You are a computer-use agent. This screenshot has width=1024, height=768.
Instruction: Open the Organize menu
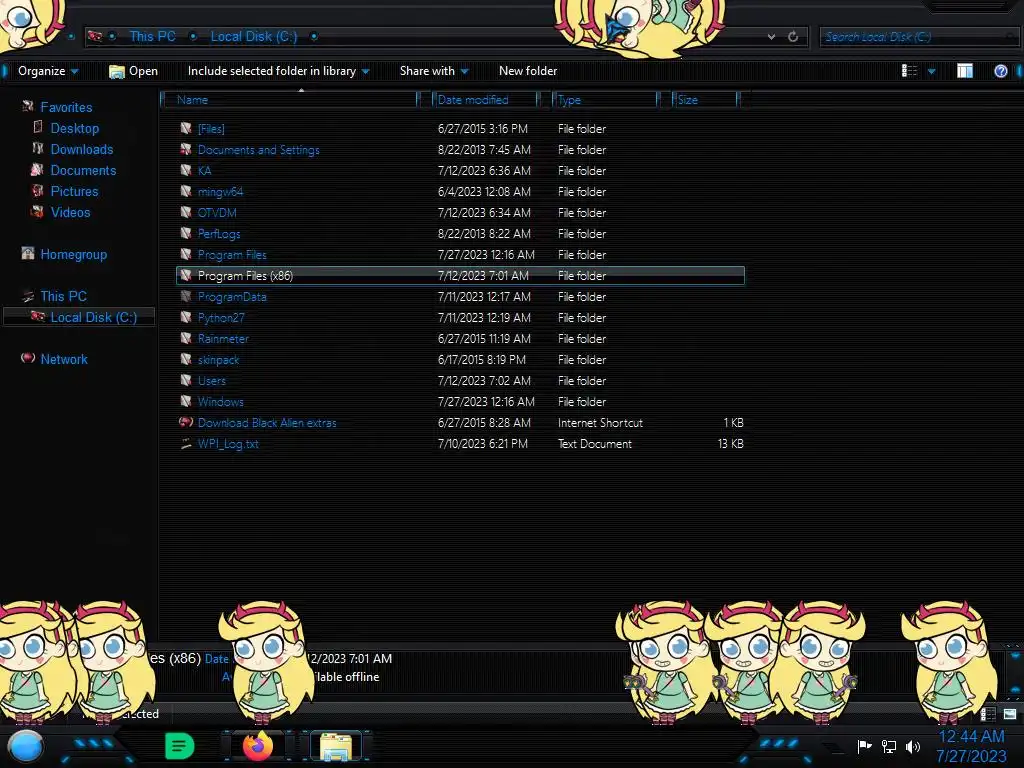click(48, 71)
